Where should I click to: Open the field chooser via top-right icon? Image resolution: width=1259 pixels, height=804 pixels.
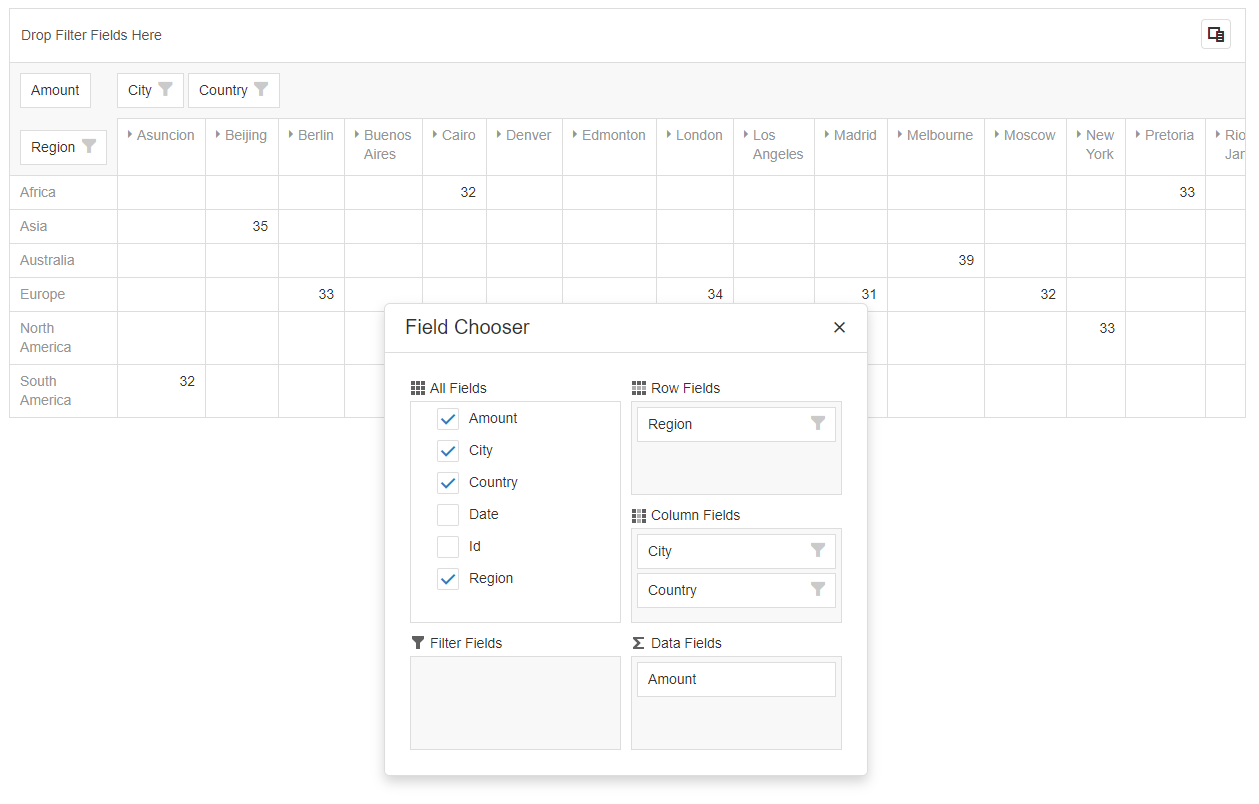coord(1216,33)
